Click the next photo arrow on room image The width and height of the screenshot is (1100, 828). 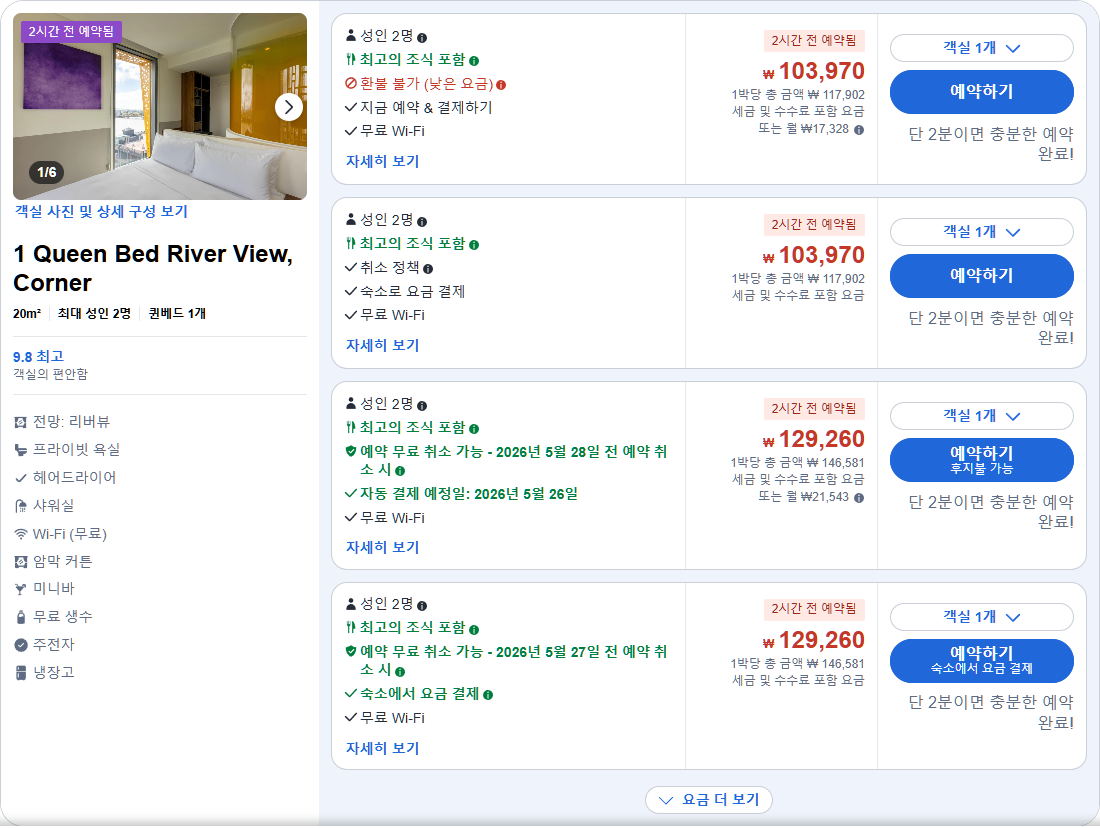pos(289,106)
